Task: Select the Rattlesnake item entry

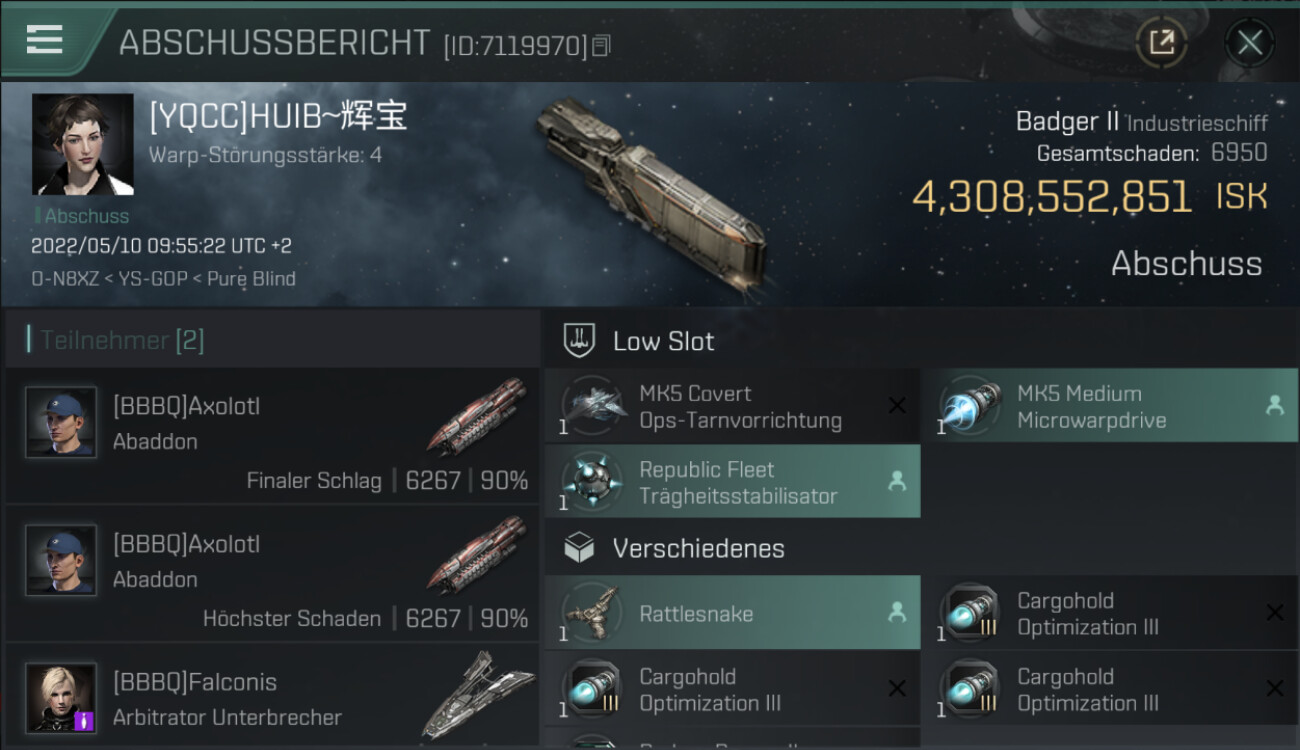Action: click(732, 613)
